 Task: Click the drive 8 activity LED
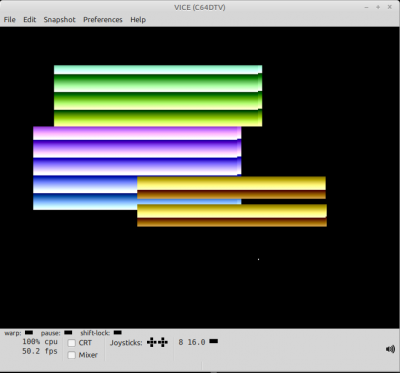pos(214,341)
